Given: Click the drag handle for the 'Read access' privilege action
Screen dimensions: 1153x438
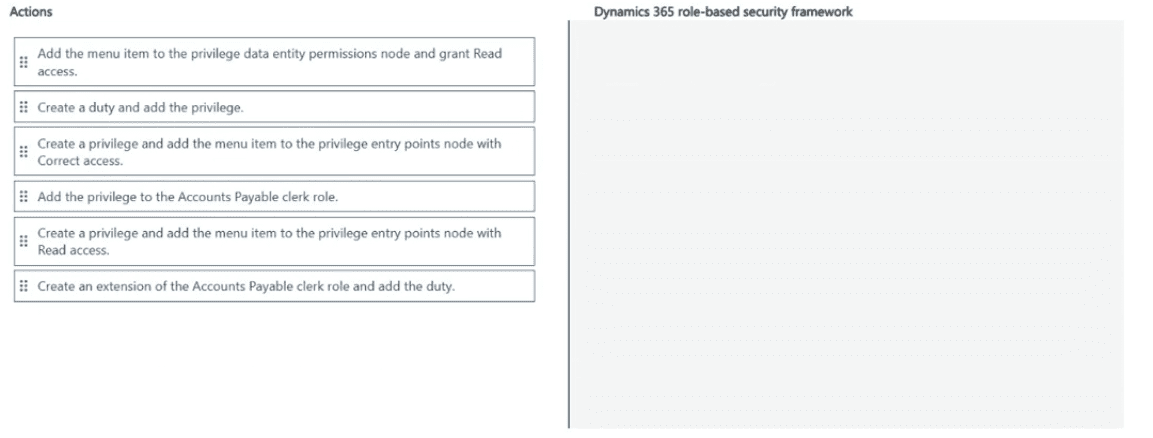Looking at the screenshot, I should coord(23,241).
